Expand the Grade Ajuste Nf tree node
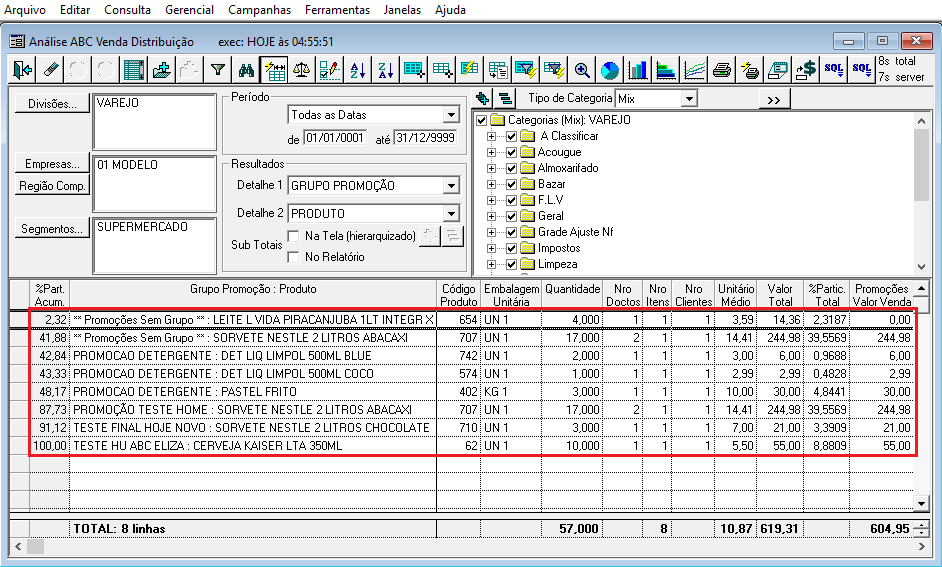 tap(491, 232)
